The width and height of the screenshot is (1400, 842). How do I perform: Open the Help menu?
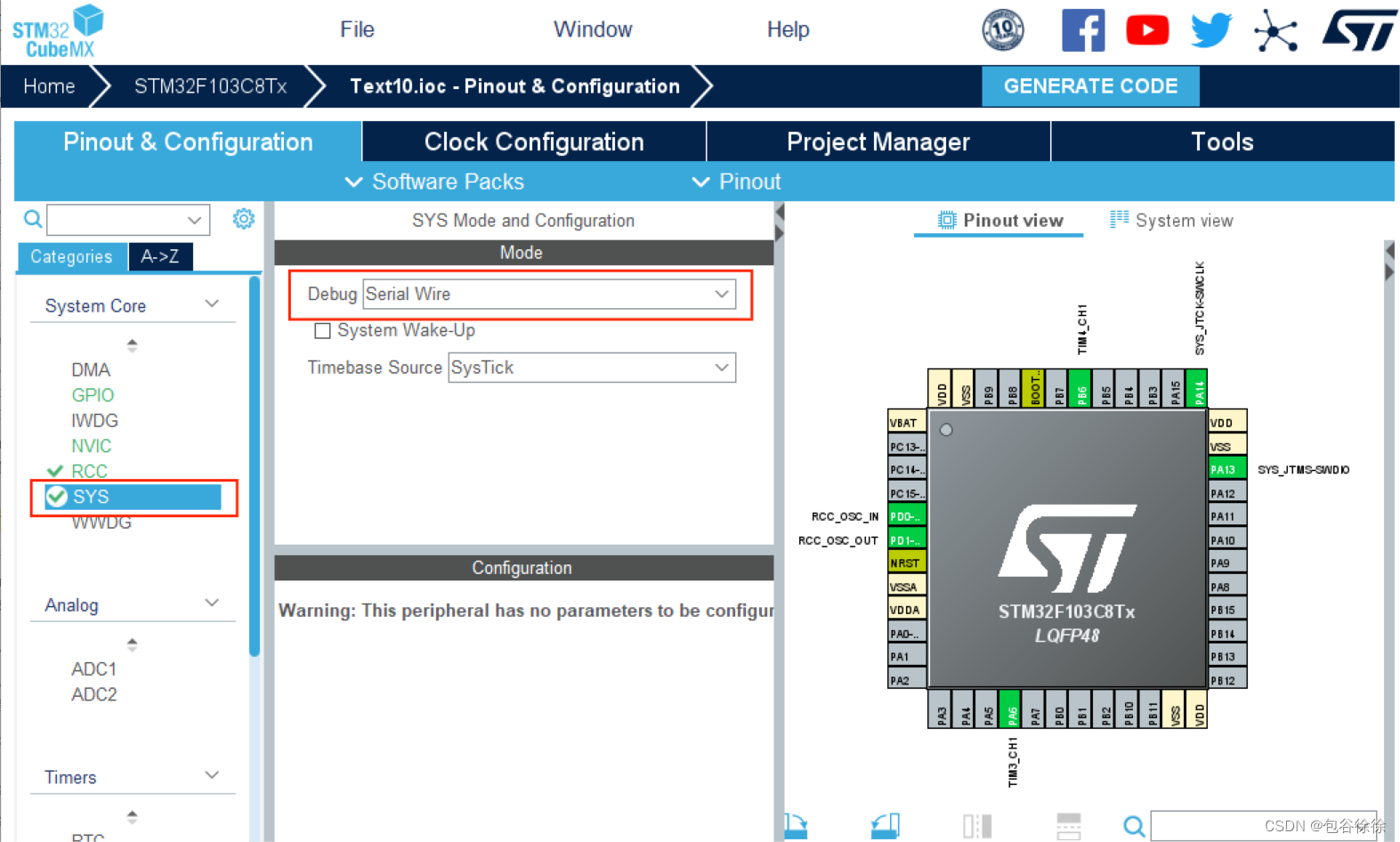click(x=788, y=29)
